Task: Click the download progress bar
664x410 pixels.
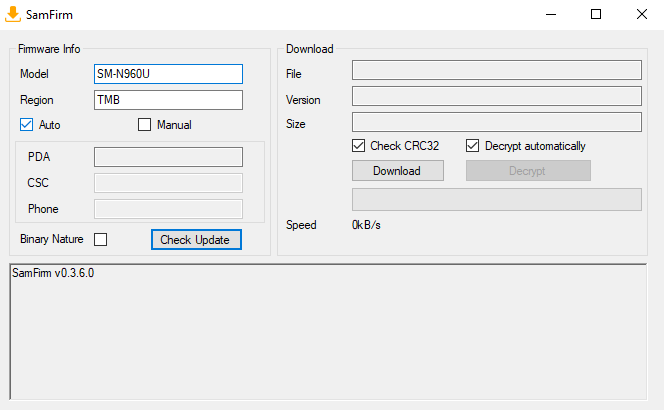Action: [x=497, y=199]
